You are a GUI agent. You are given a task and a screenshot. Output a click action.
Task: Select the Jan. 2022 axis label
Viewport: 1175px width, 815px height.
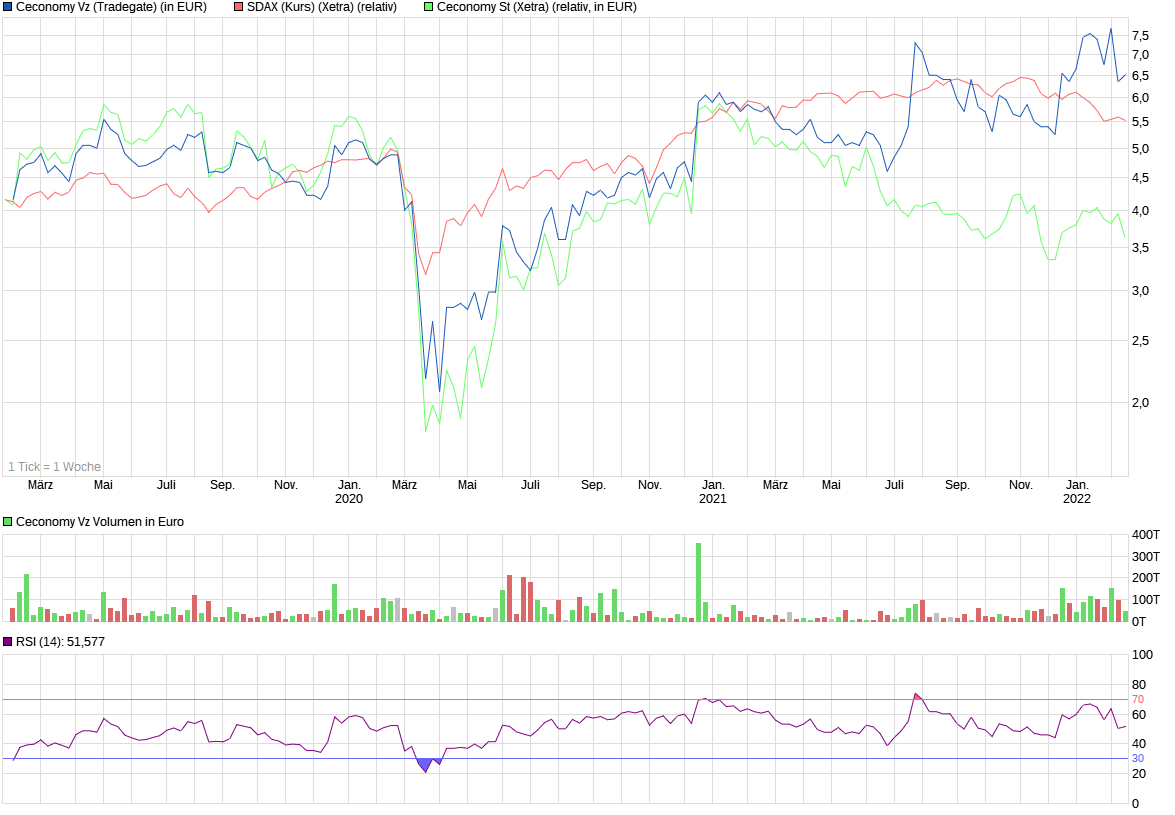pyautogui.click(x=1080, y=489)
